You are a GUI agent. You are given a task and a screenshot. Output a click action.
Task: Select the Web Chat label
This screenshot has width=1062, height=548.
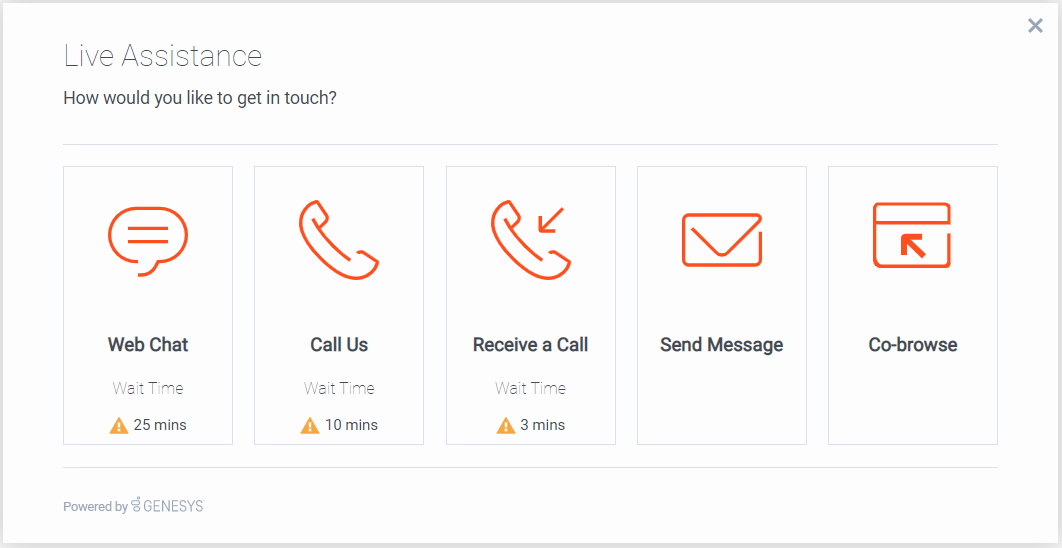coord(148,344)
